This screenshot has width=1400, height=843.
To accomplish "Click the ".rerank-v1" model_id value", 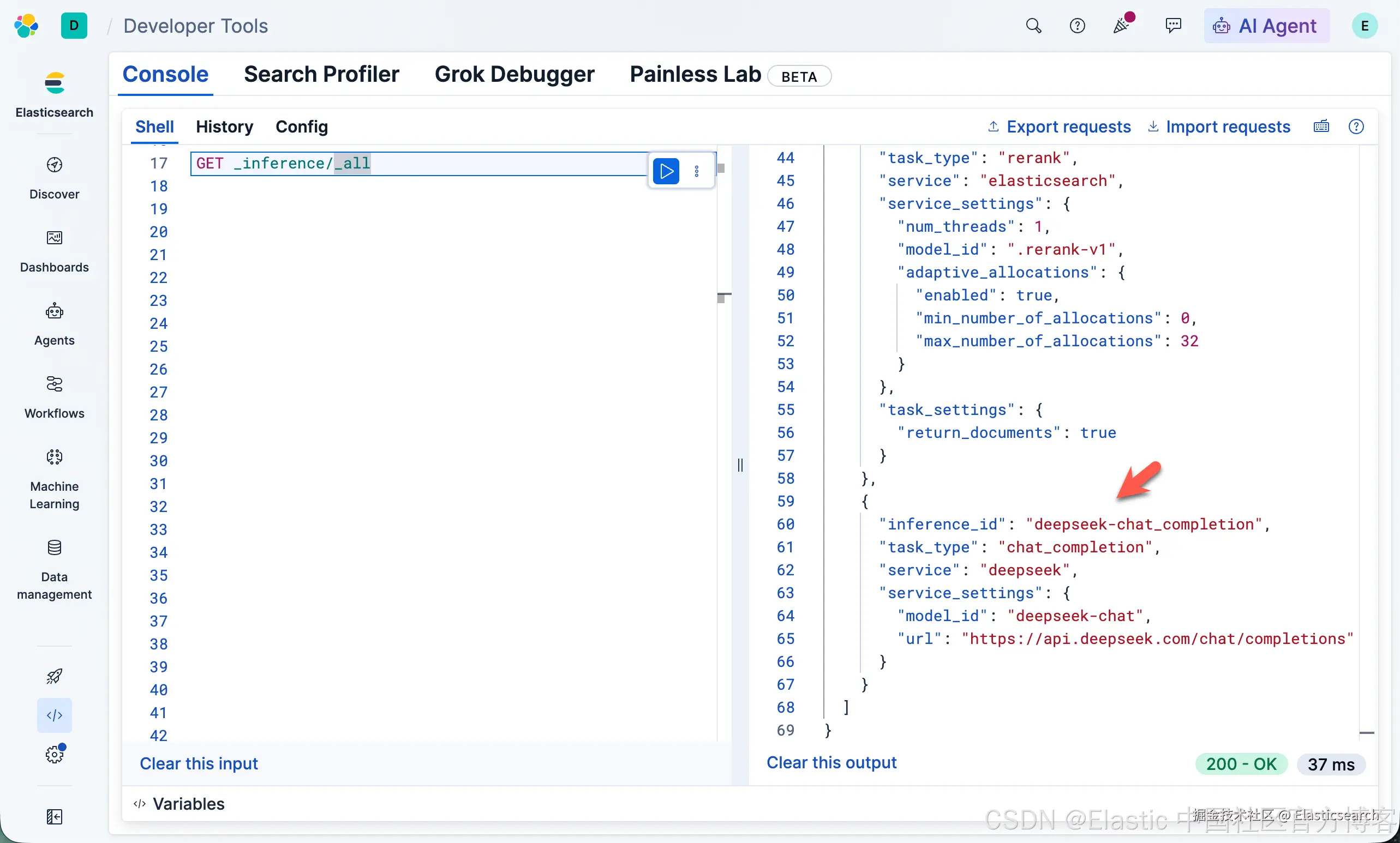I will (x=1062, y=249).
